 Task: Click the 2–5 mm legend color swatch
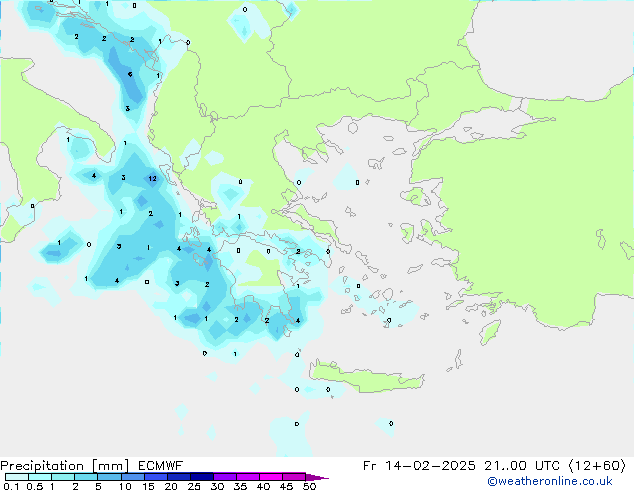point(86,477)
